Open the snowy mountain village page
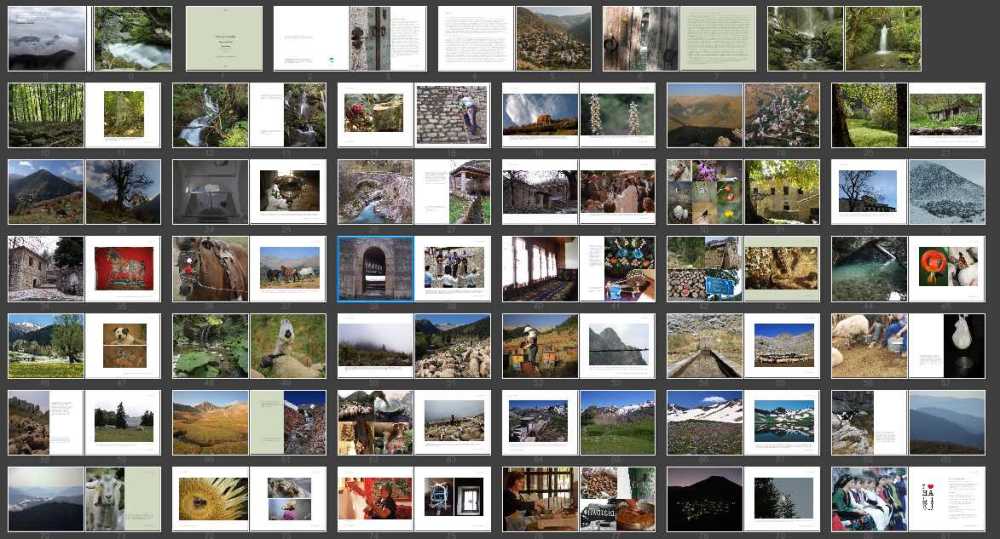Image resolution: width=1000 pixels, height=539 pixels. pos(946,191)
